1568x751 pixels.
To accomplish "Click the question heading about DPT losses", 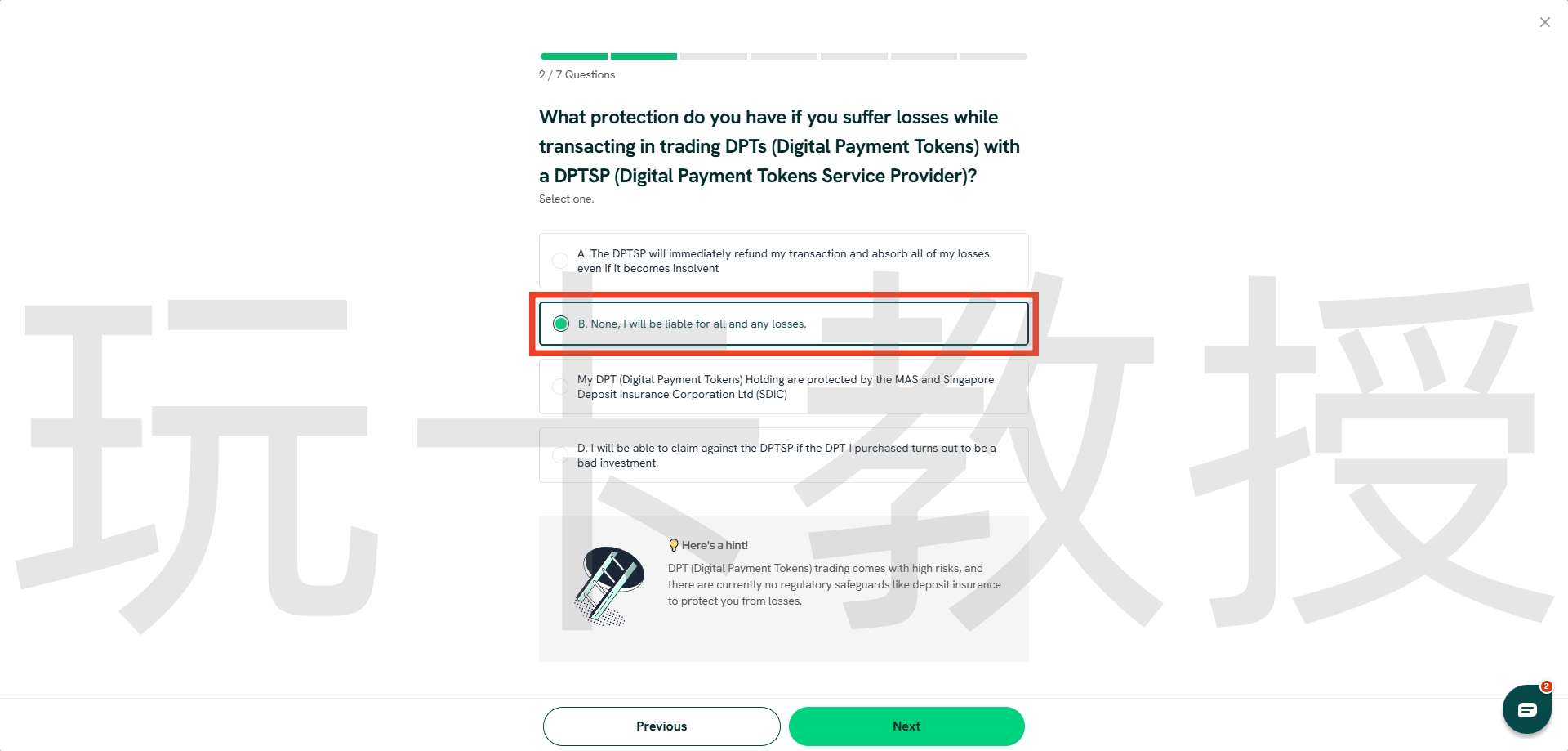I will pos(779,146).
